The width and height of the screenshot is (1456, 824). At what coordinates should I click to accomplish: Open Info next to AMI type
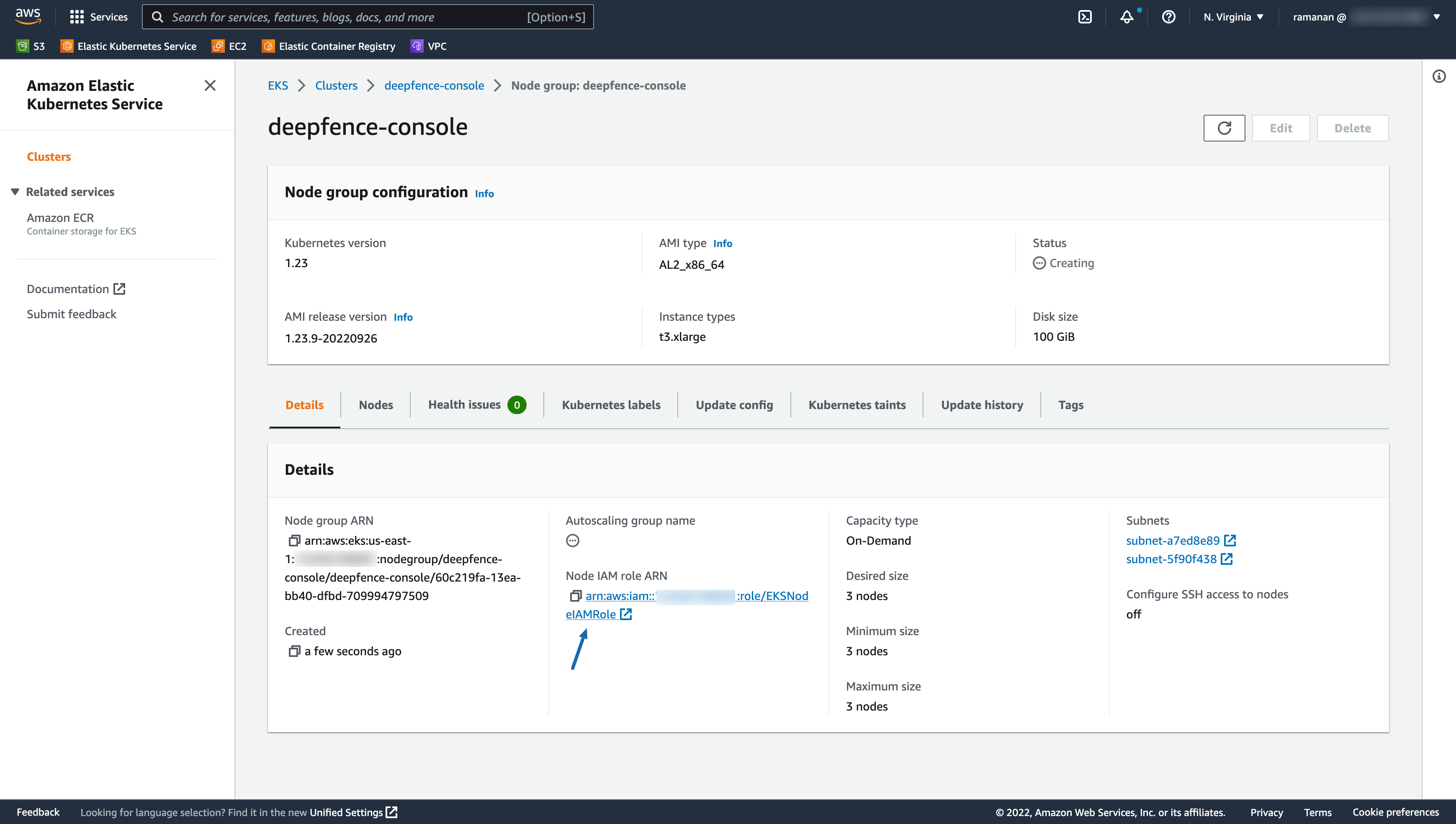pyautogui.click(x=722, y=243)
